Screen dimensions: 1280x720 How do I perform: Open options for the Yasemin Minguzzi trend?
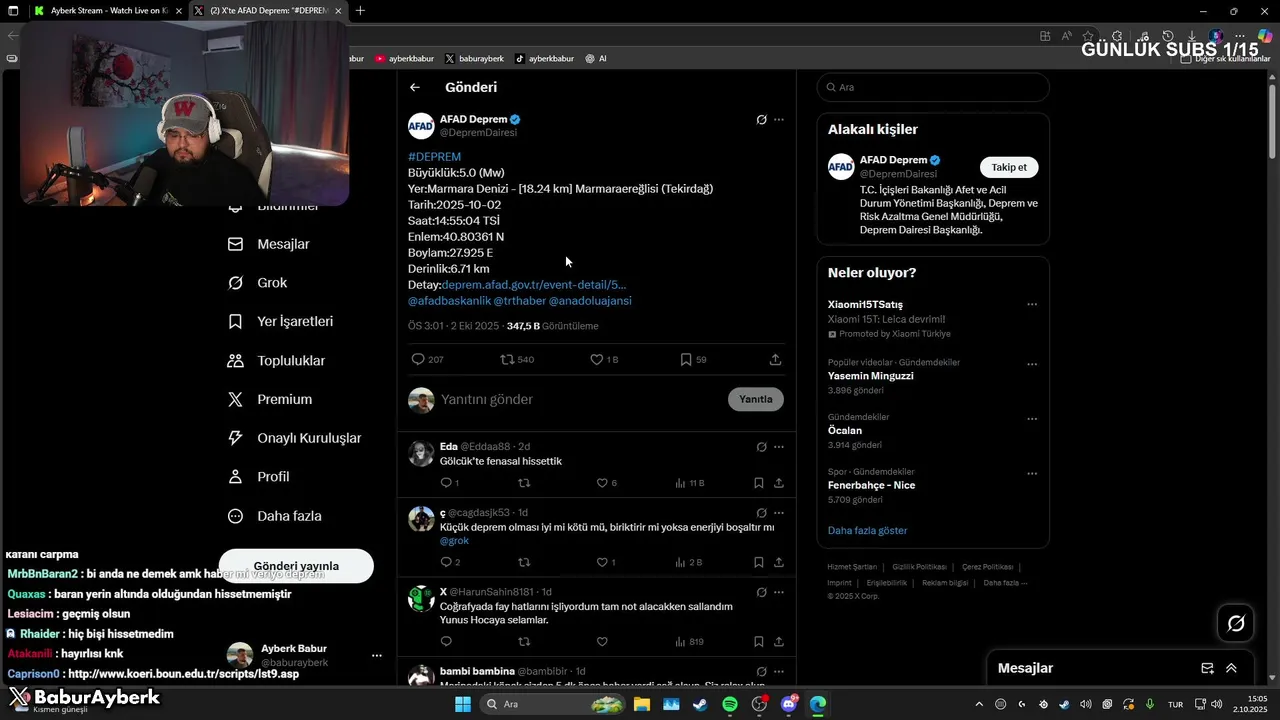pyautogui.click(x=1032, y=364)
